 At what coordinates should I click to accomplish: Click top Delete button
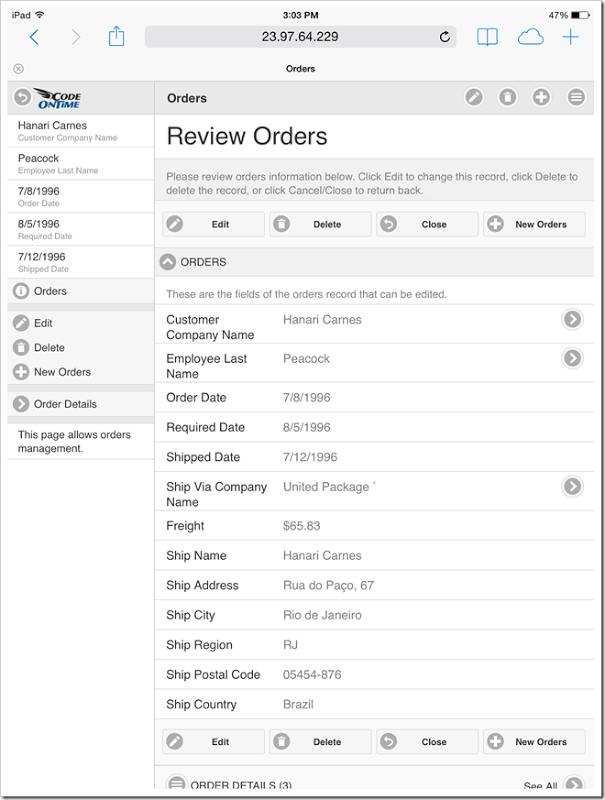(x=320, y=224)
